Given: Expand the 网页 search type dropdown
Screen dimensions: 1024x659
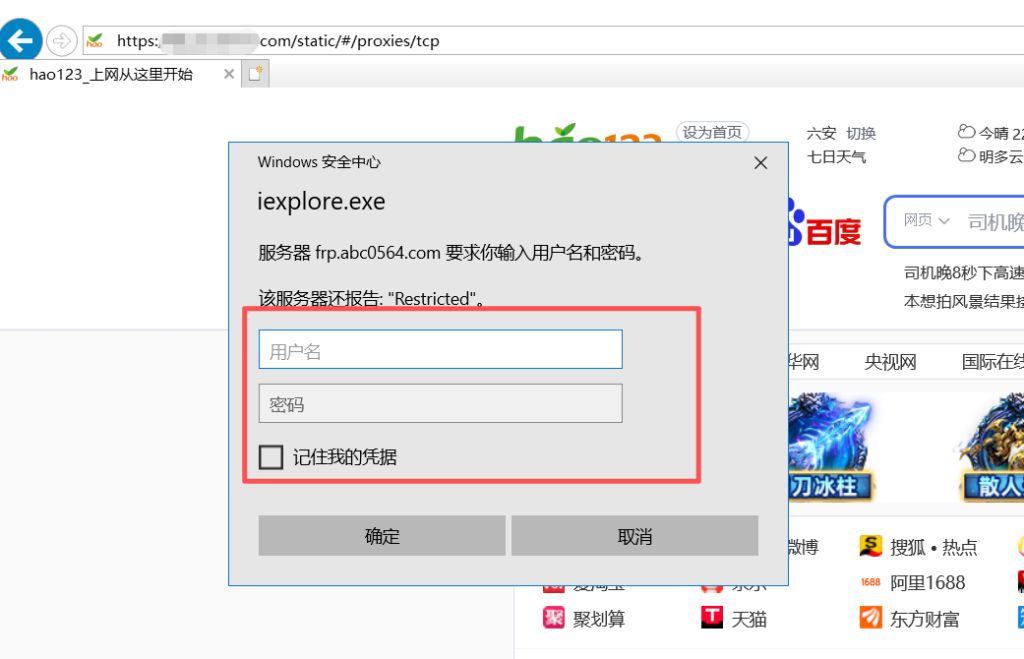Looking at the screenshot, I should point(926,221).
